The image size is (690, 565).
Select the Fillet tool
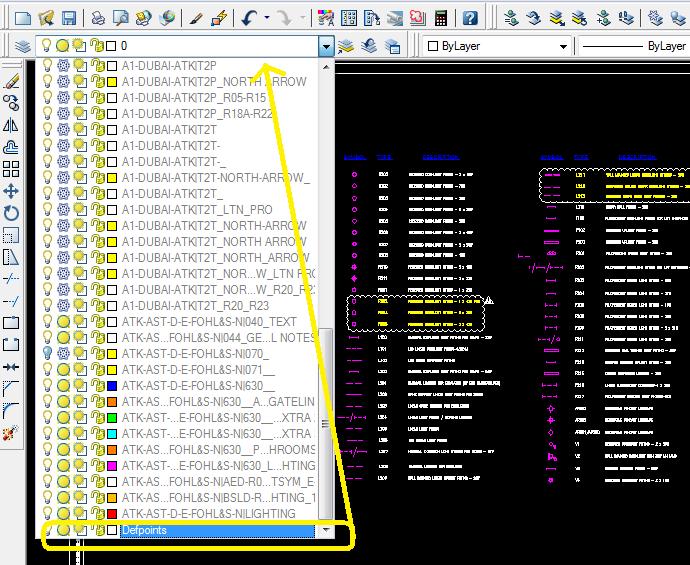point(11,410)
